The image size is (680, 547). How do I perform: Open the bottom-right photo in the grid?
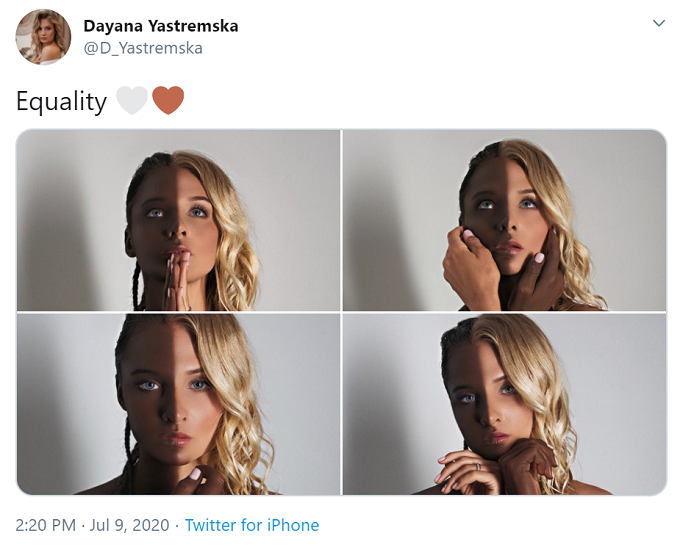(505, 404)
